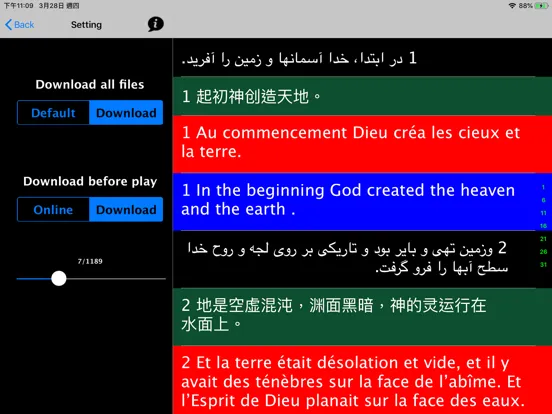The height and width of the screenshot is (414, 552).
Task: Click the '7/1189' progress counter label
Action: tap(90, 261)
